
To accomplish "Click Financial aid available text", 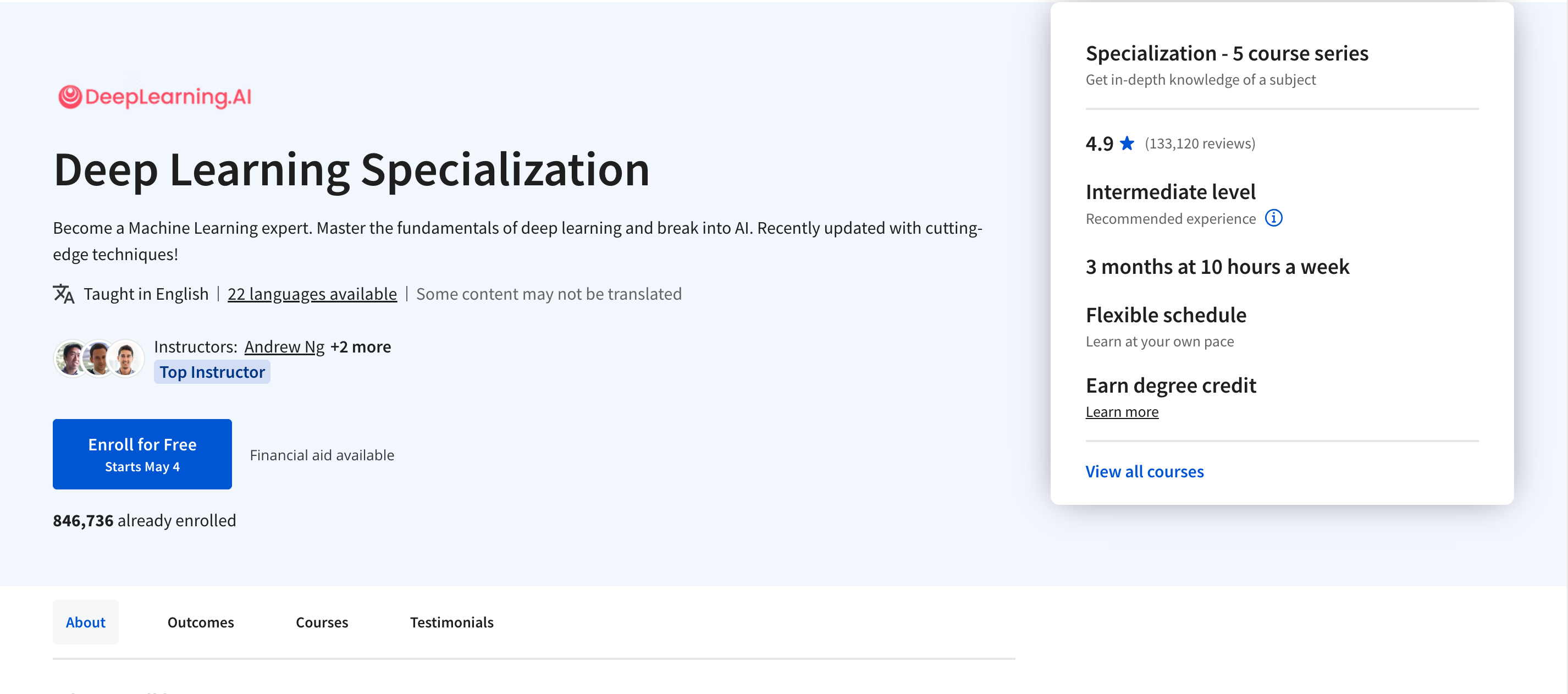I will point(322,455).
